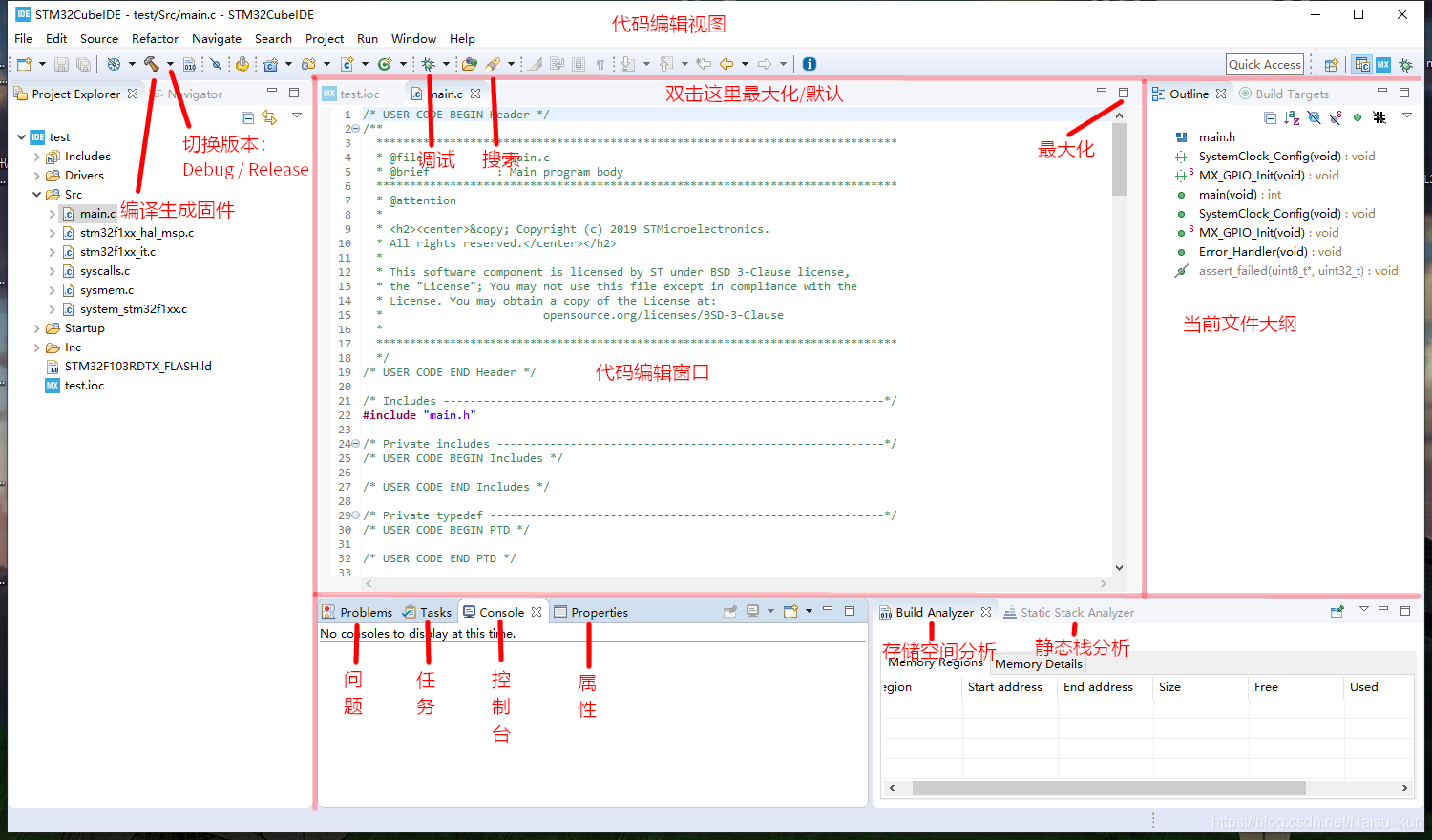Click Collapse All icon in Project Explorer
This screenshot has width=1432, height=840.
pos(248,117)
